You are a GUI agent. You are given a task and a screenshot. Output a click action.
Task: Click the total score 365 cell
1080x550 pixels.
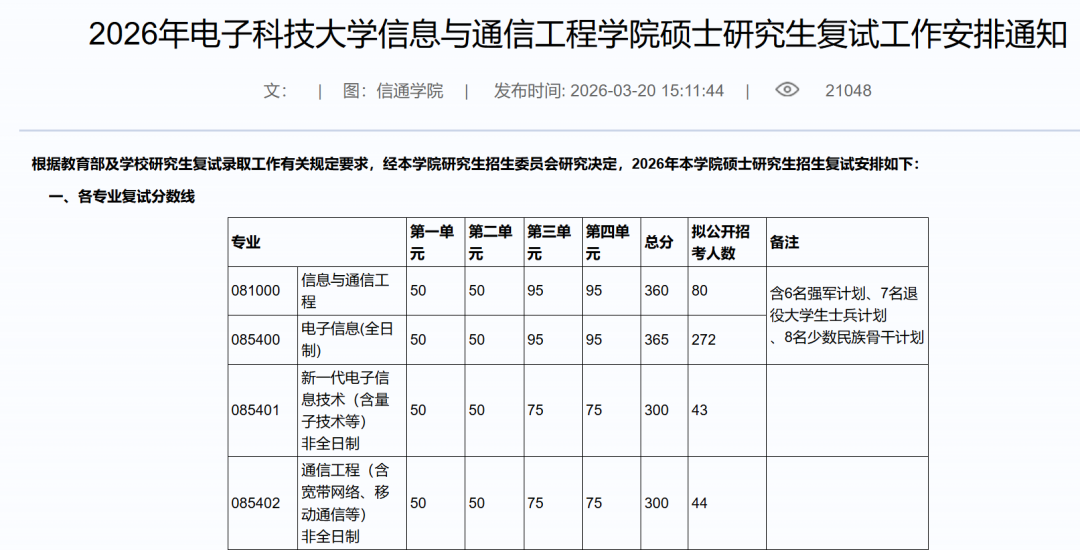[657, 340]
